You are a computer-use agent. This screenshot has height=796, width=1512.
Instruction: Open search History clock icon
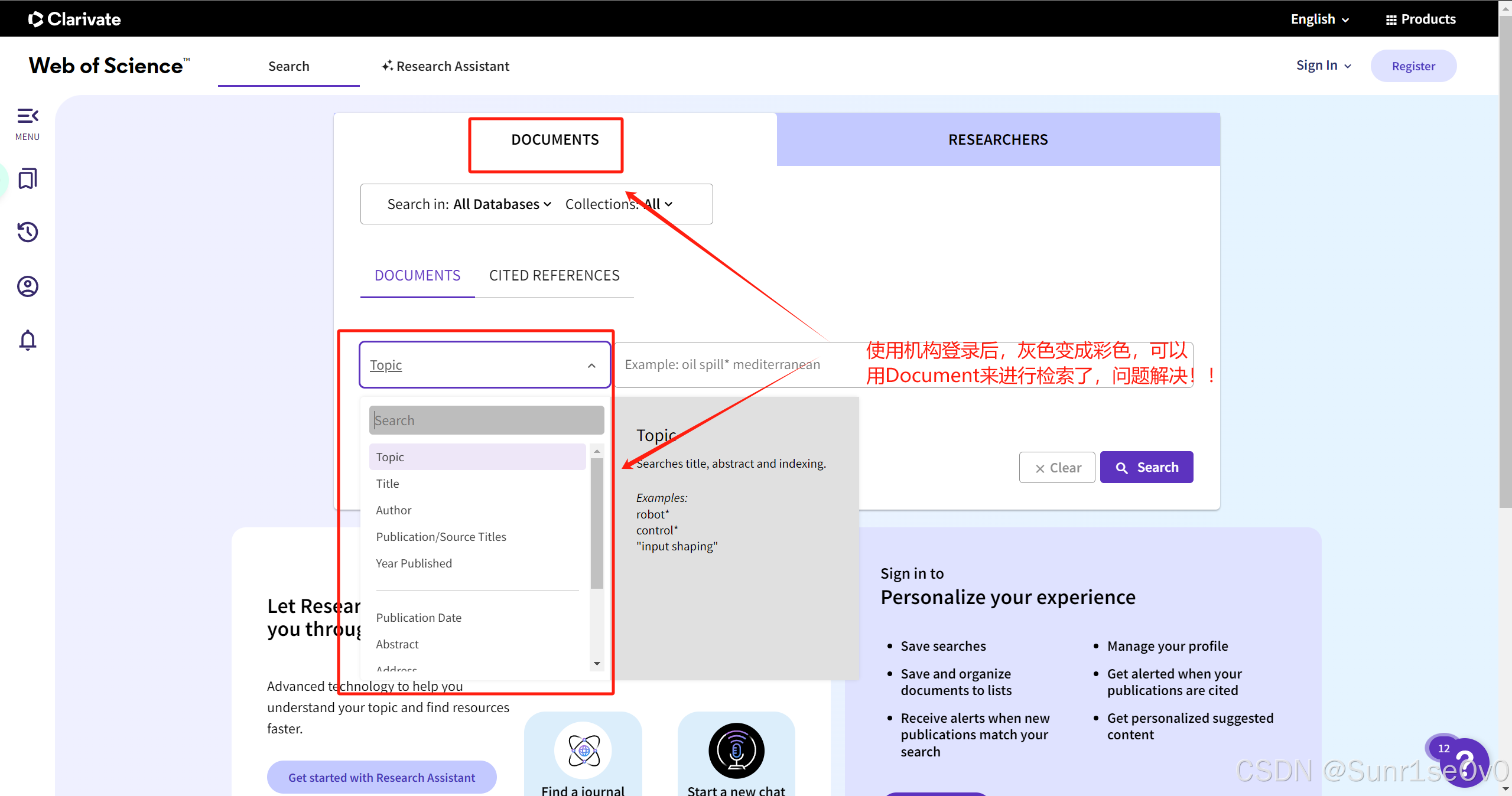click(x=27, y=232)
